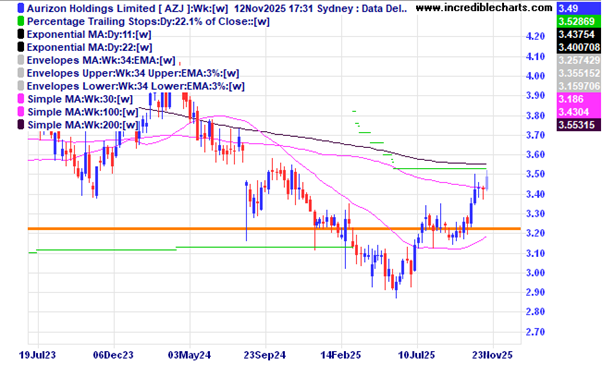Select the Envelopes Upper:Wk:34 legend label
The height and width of the screenshot is (365, 602).
(133, 73)
